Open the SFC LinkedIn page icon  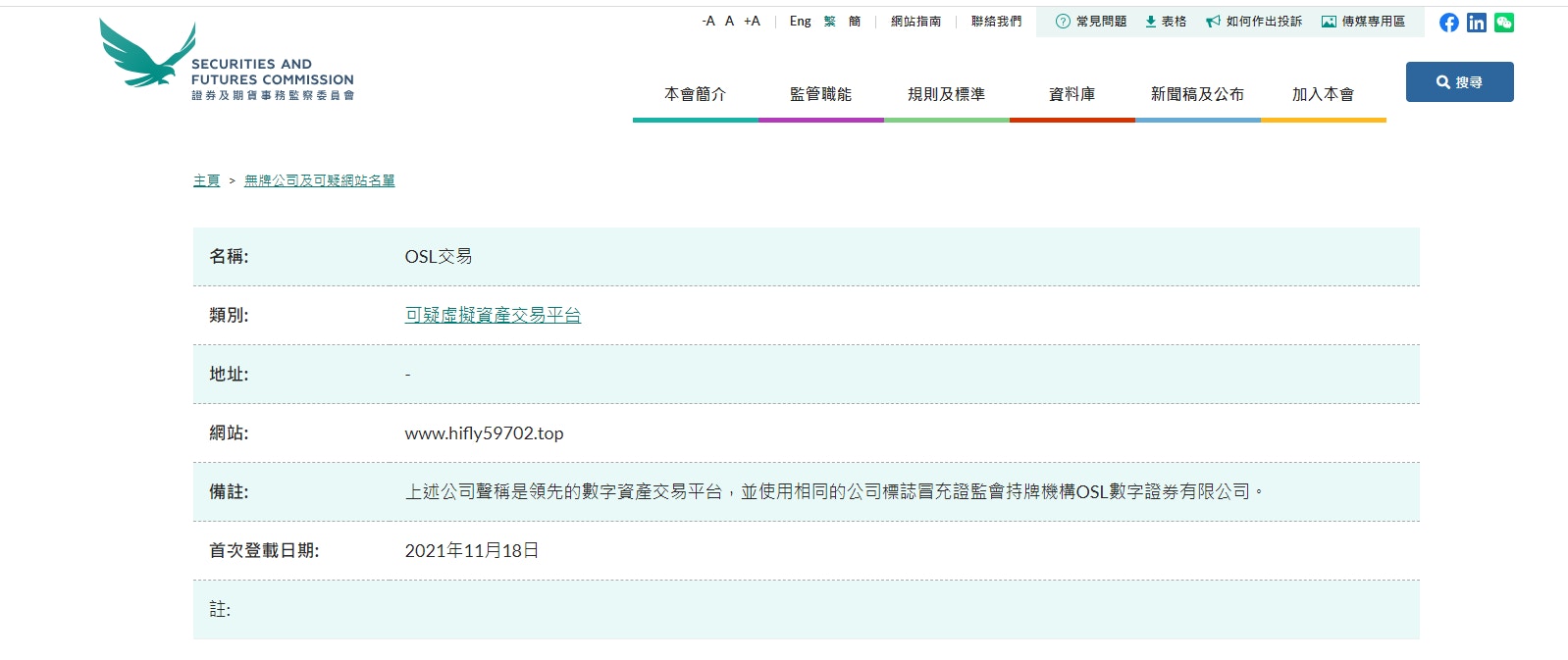click(x=1476, y=23)
